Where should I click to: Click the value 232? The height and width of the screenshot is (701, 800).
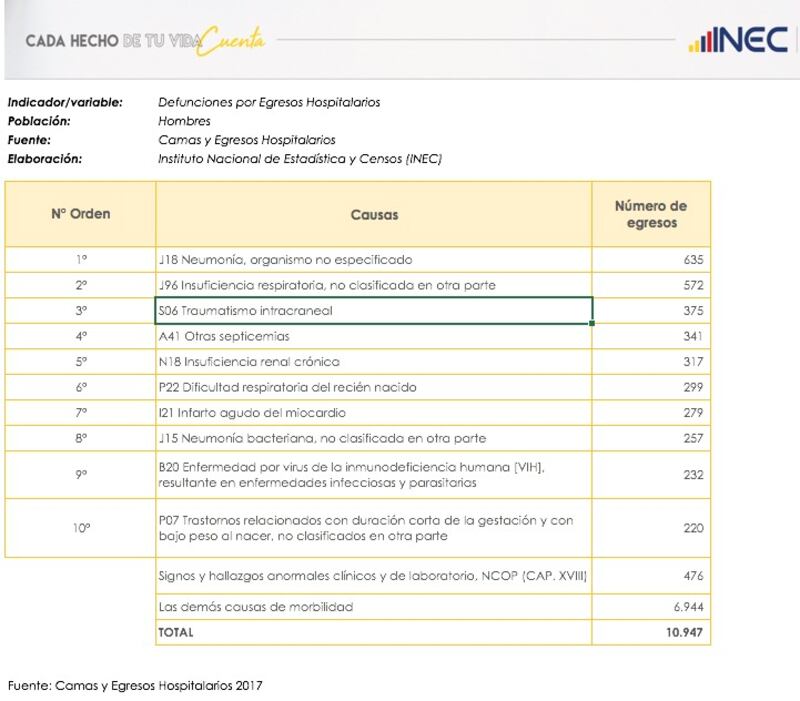pyautogui.click(x=693, y=475)
